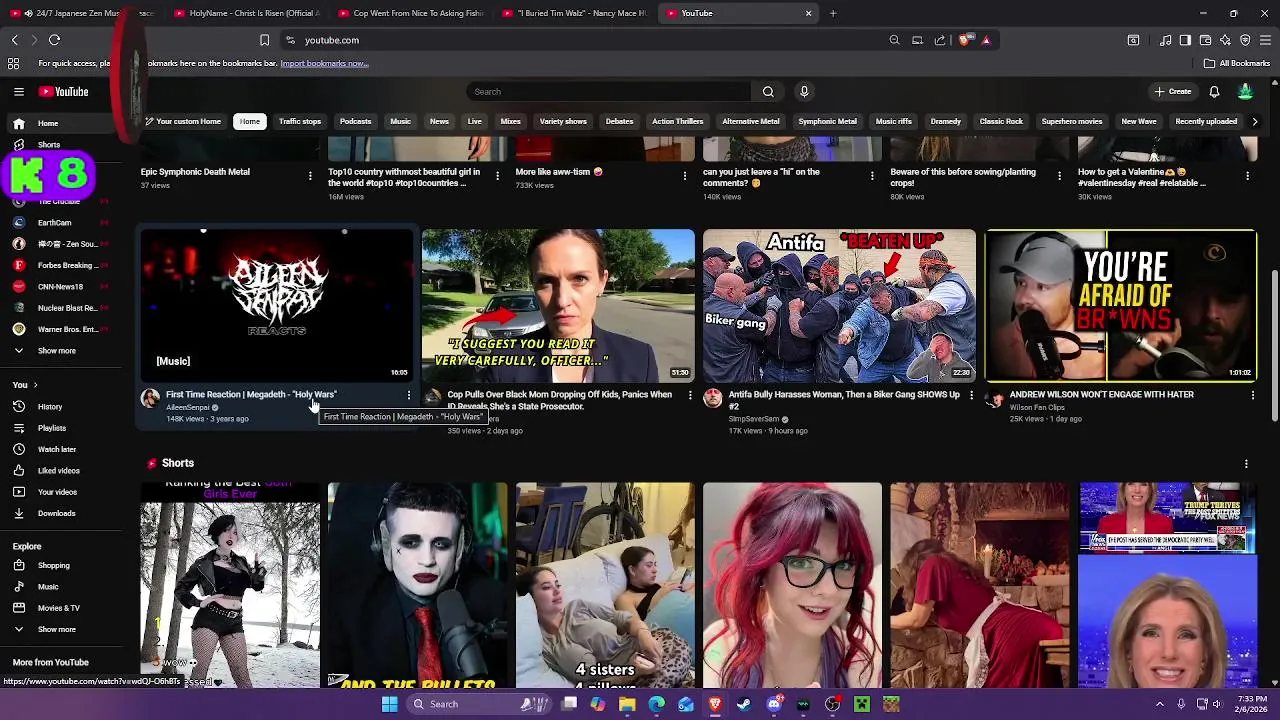1280x720 pixels.
Task: Click the Import bookmarks now link
Action: (324, 63)
